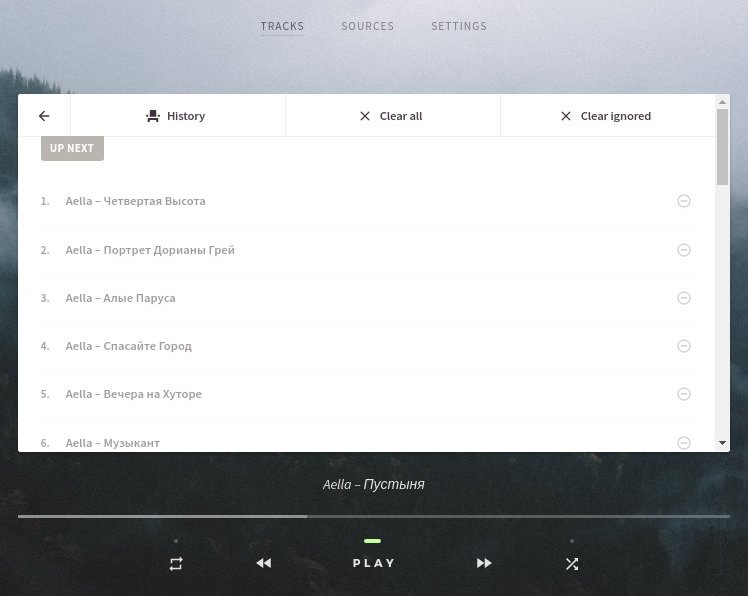Open the Settings tab
The width and height of the screenshot is (748, 596).
pyautogui.click(x=459, y=26)
